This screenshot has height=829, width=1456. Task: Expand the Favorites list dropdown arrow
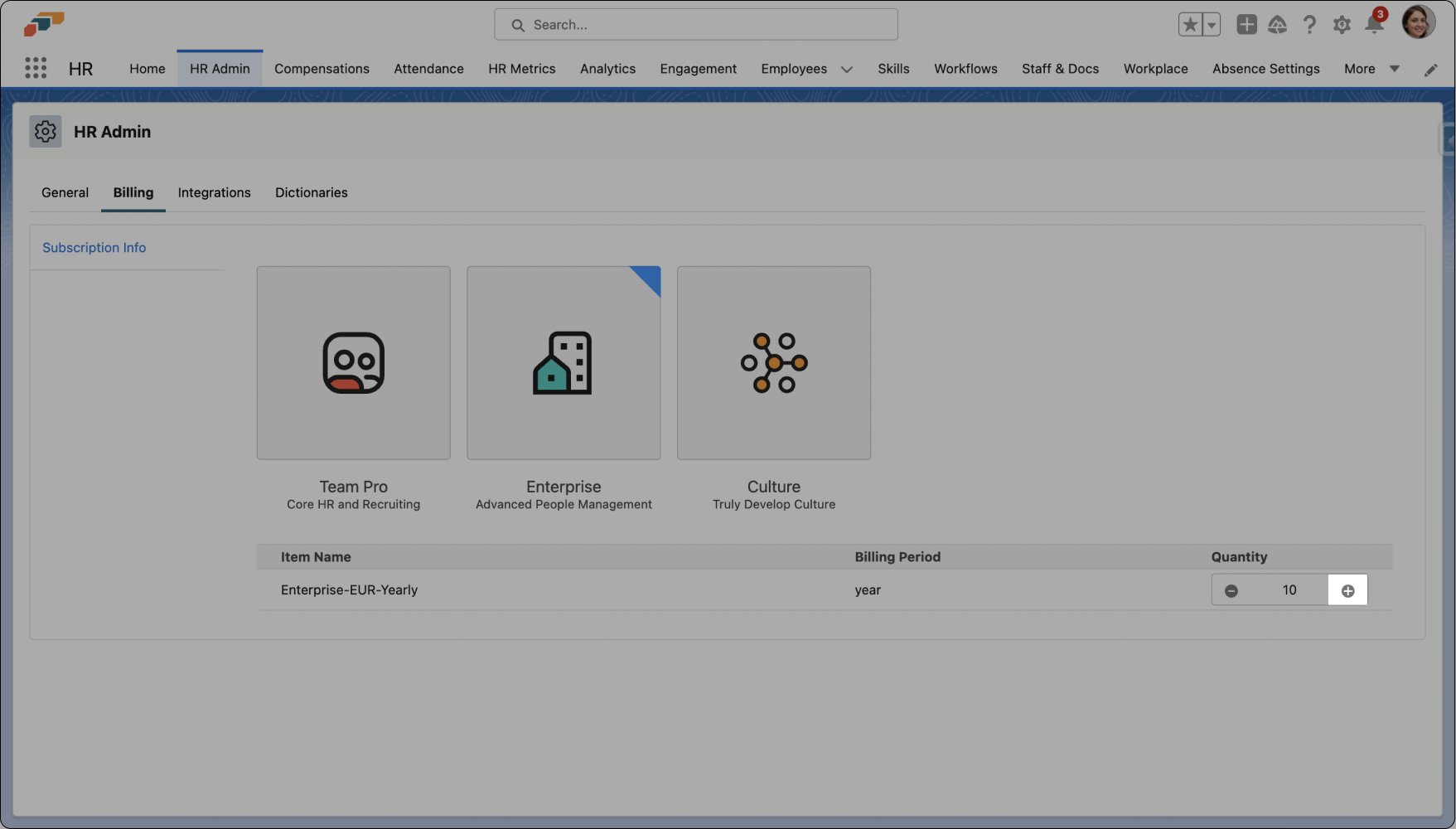(1212, 25)
